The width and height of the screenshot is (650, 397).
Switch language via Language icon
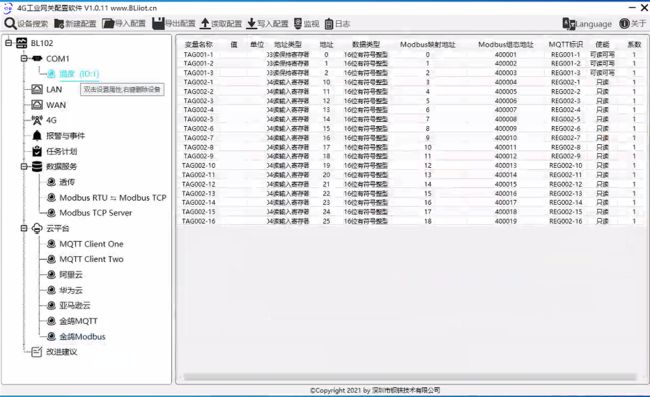click(569, 24)
